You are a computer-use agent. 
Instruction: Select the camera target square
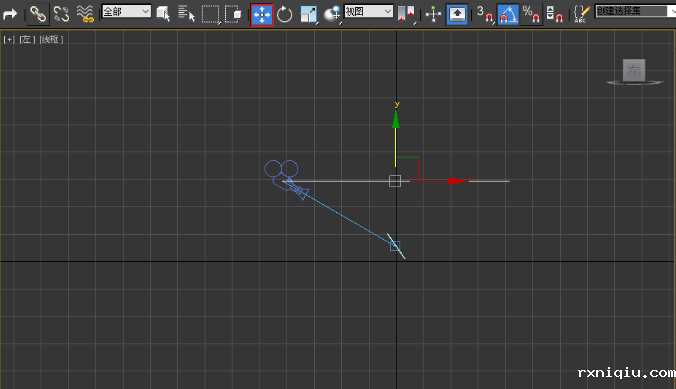tap(395, 246)
